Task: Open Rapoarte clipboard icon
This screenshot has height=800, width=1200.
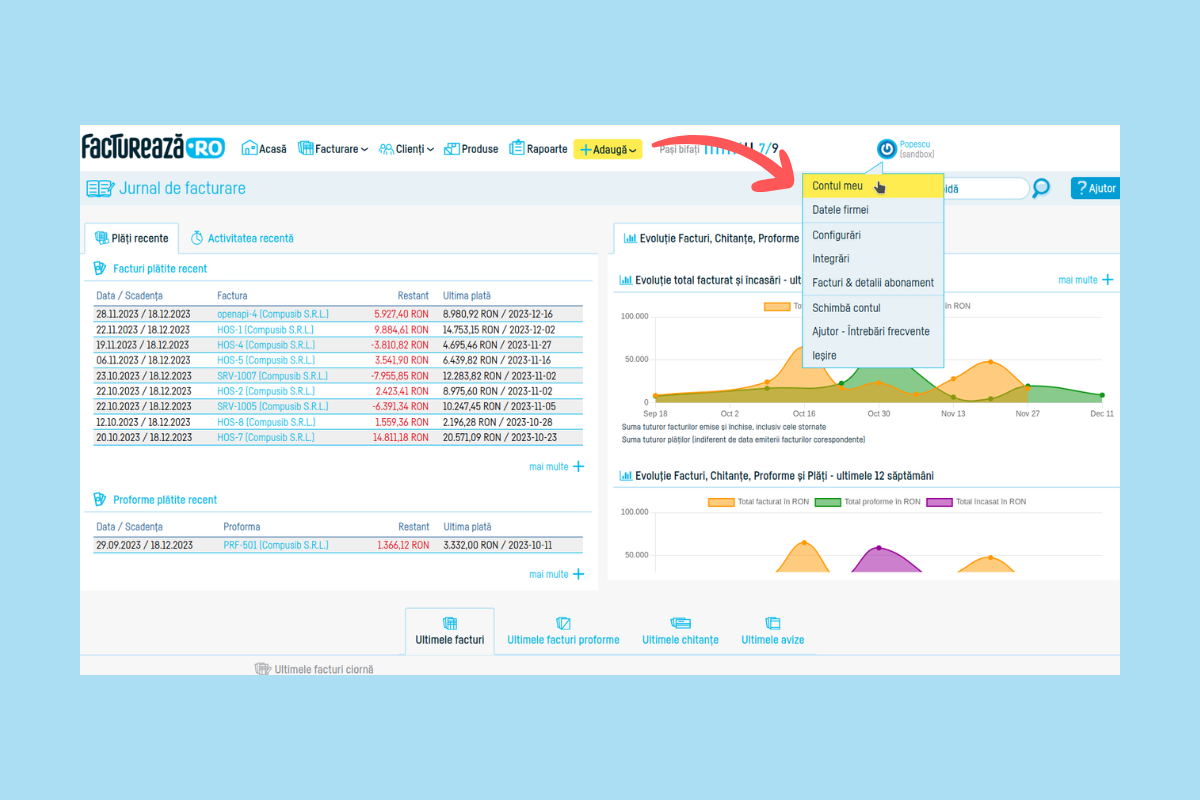Action: point(517,148)
